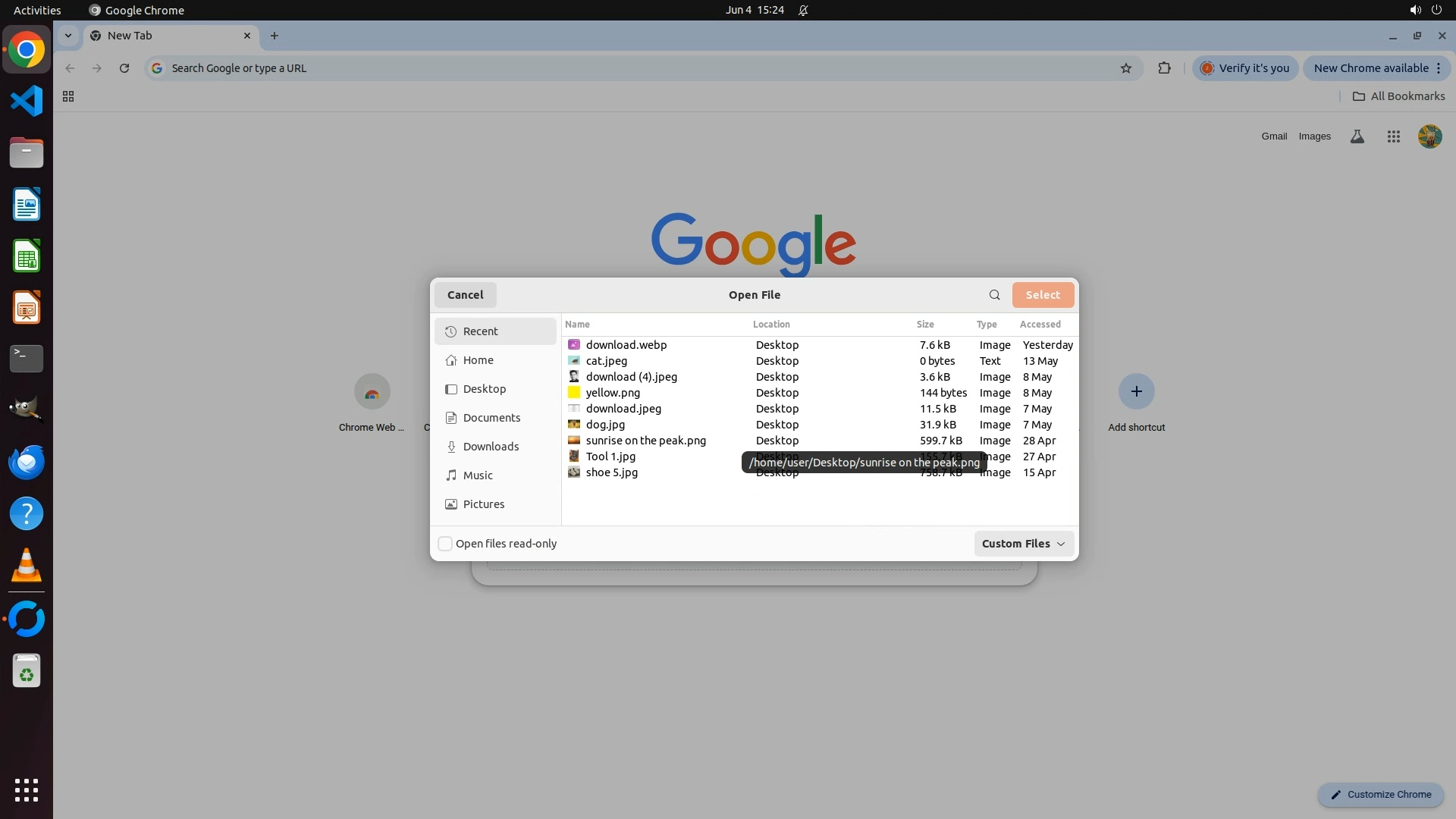Open VLC media player from dock
The width and height of the screenshot is (1456, 819).
pyautogui.click(x=27, y=566)
